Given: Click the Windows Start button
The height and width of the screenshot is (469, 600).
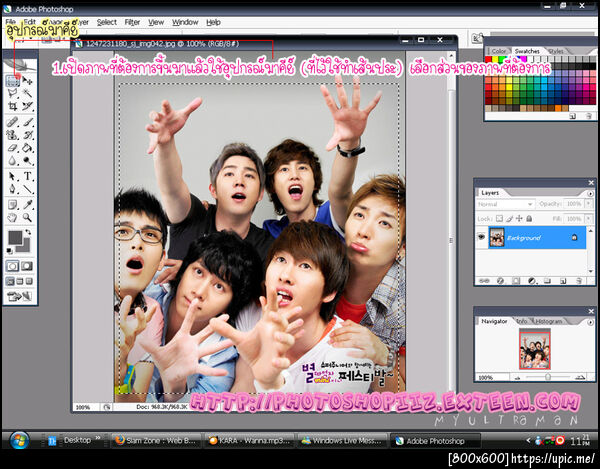Looking at the screenshot, I should point(19,440).
